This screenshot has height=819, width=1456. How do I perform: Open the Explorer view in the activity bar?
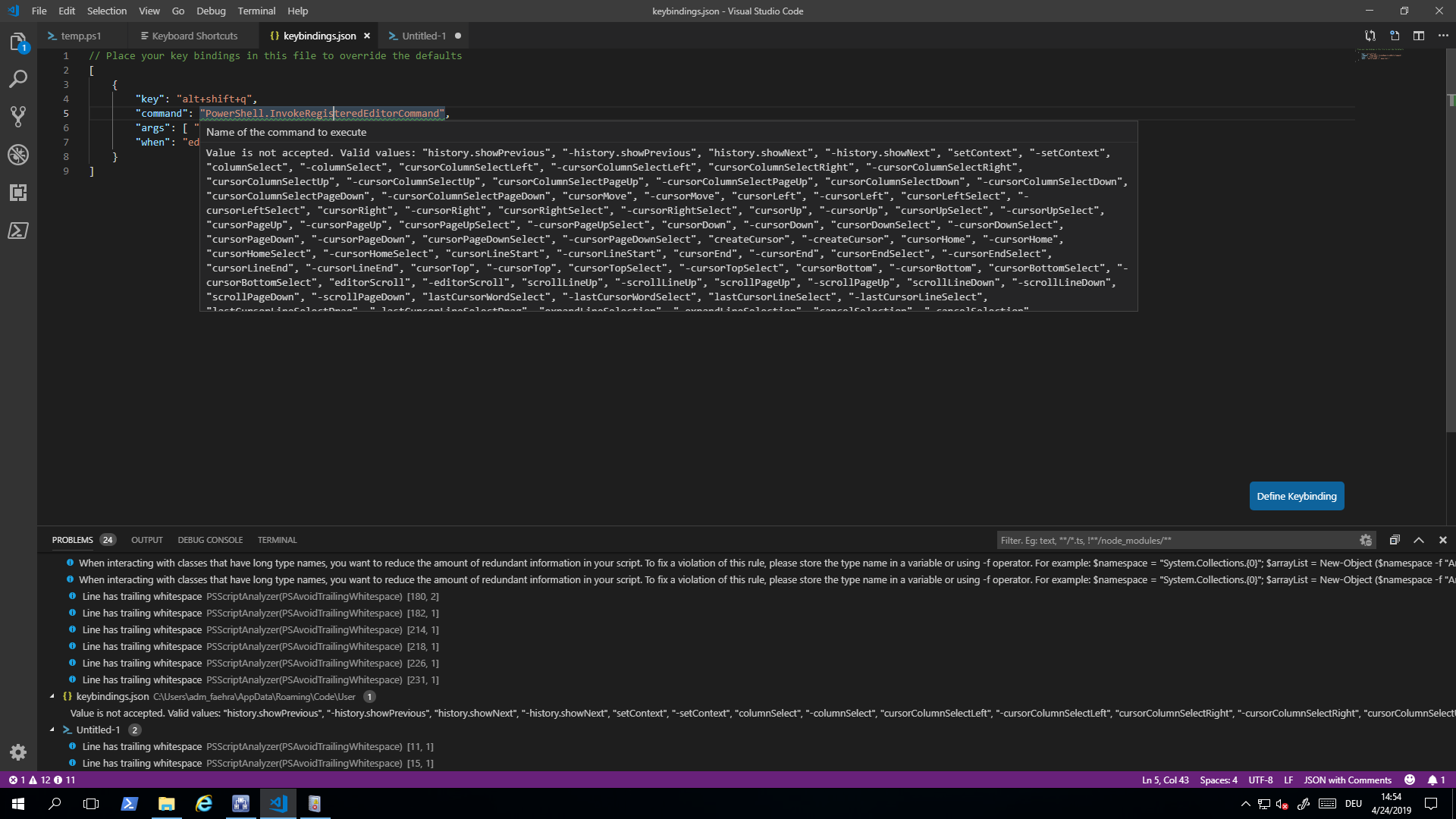tap(18, 42)
